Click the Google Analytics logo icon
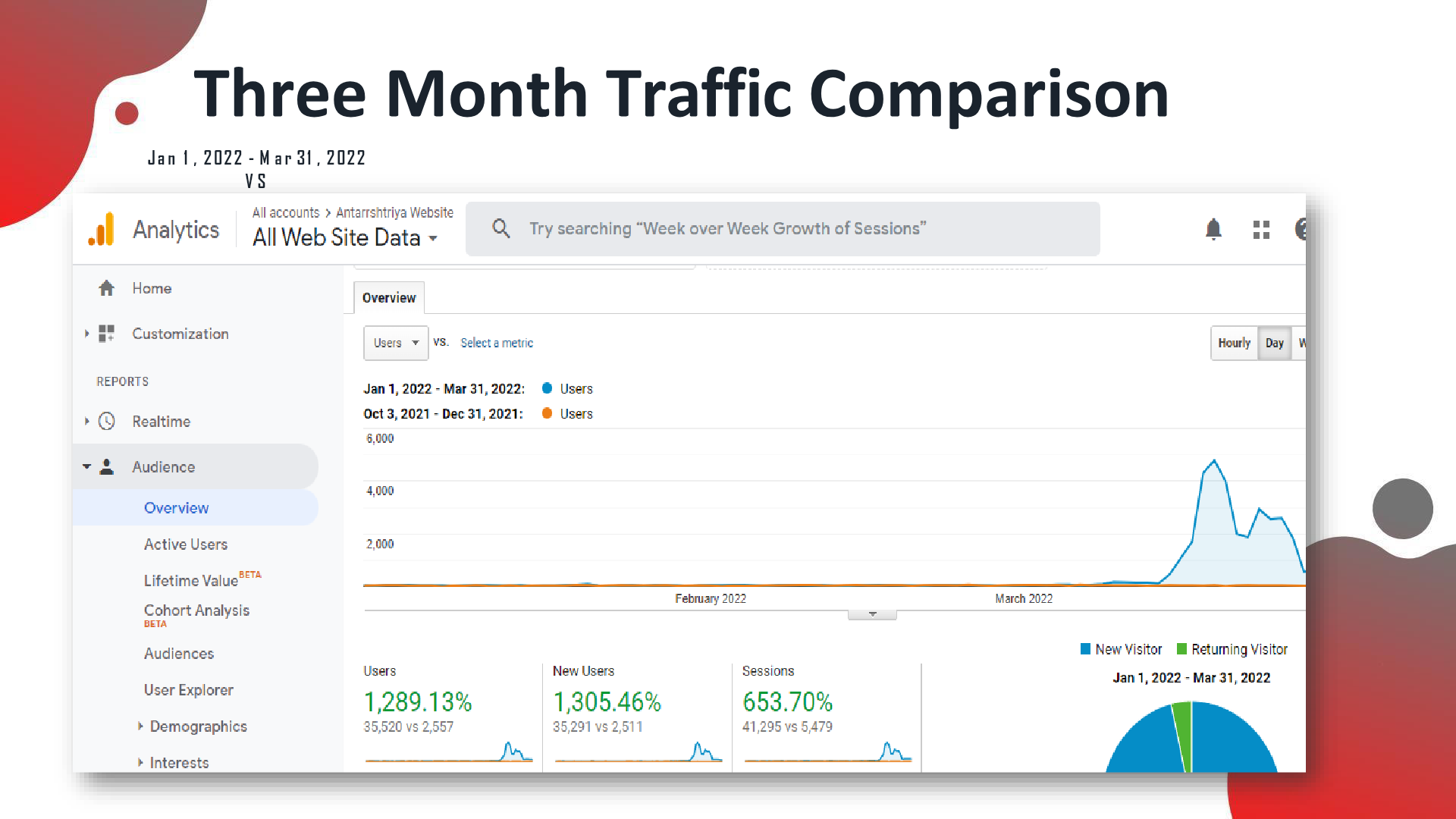Viewport: 1456px width, 819px height. [x=101, y=229]
